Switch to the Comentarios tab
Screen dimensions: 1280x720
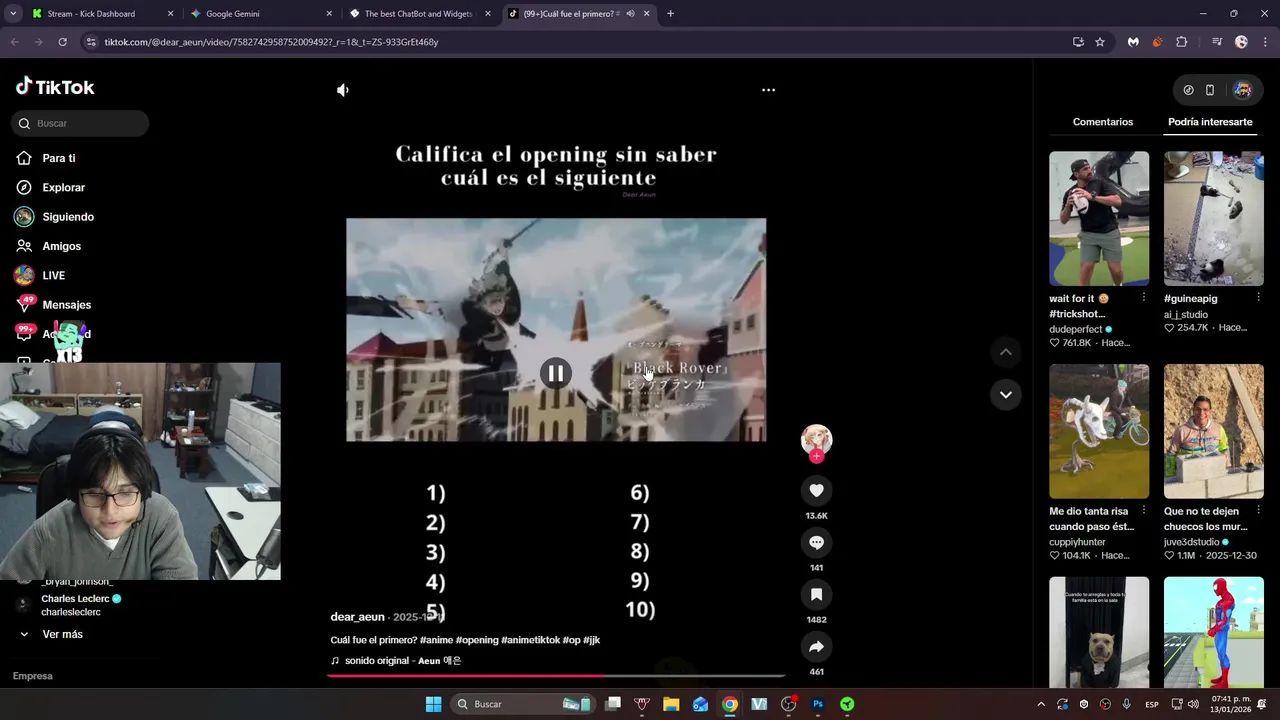[1103, 122]
